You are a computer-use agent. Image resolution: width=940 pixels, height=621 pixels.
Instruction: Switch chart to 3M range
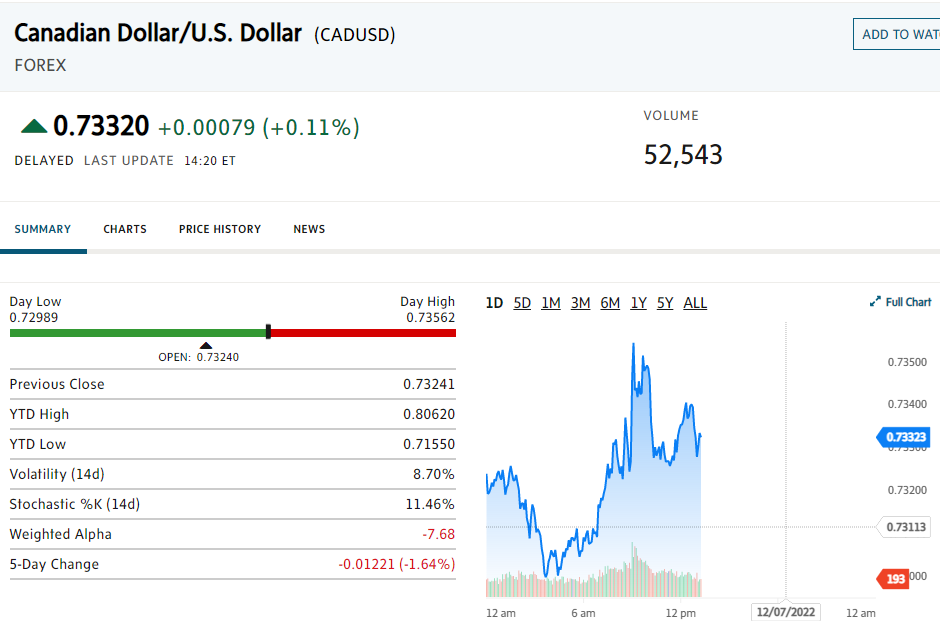point(580,303)
